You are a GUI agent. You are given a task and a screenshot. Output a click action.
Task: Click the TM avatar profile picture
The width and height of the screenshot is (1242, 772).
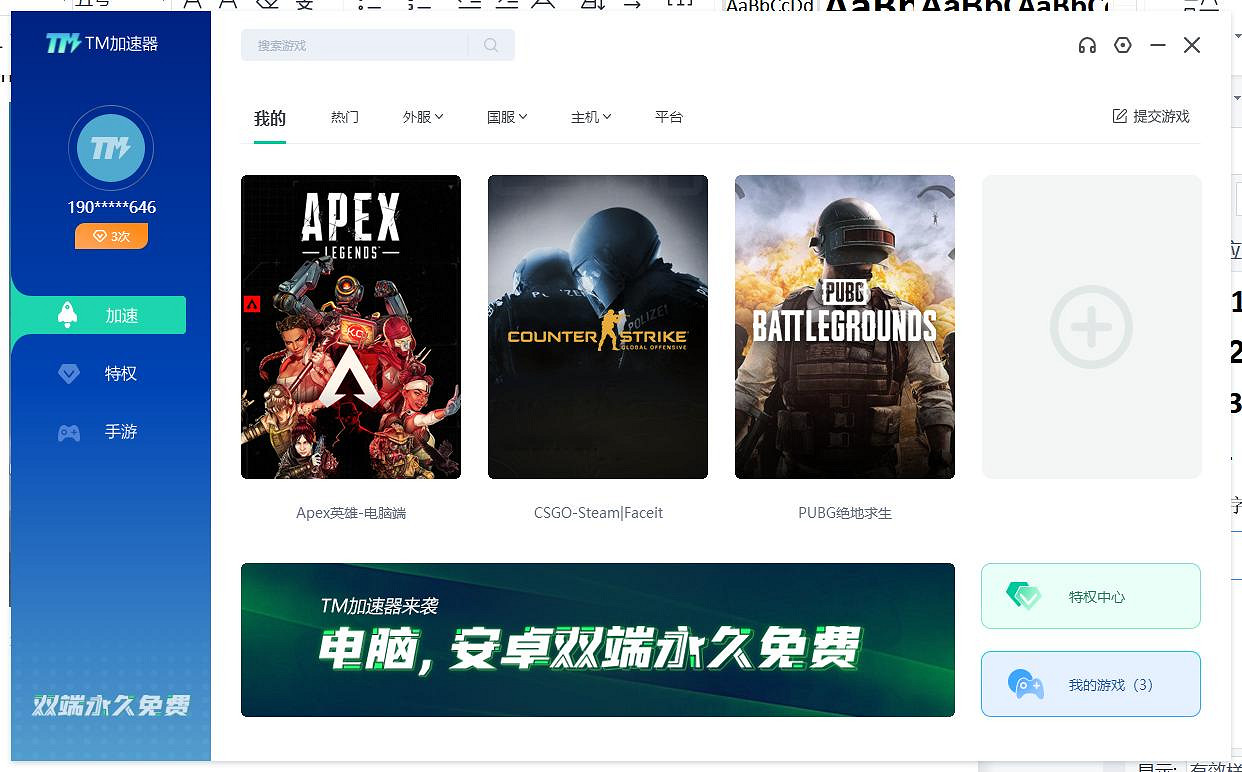pos(111,148)
